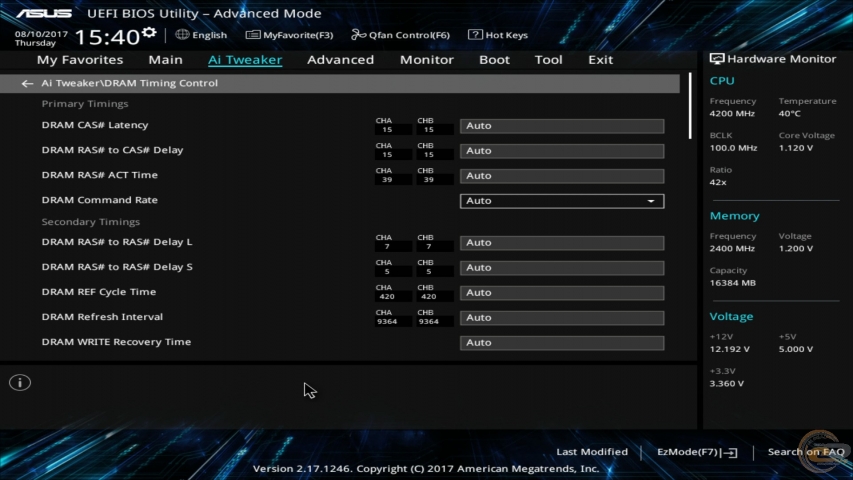Open Qfan Control(F6)
This screenshot has width=853, height=480.
pyautogui.click(x=400, y=35)
